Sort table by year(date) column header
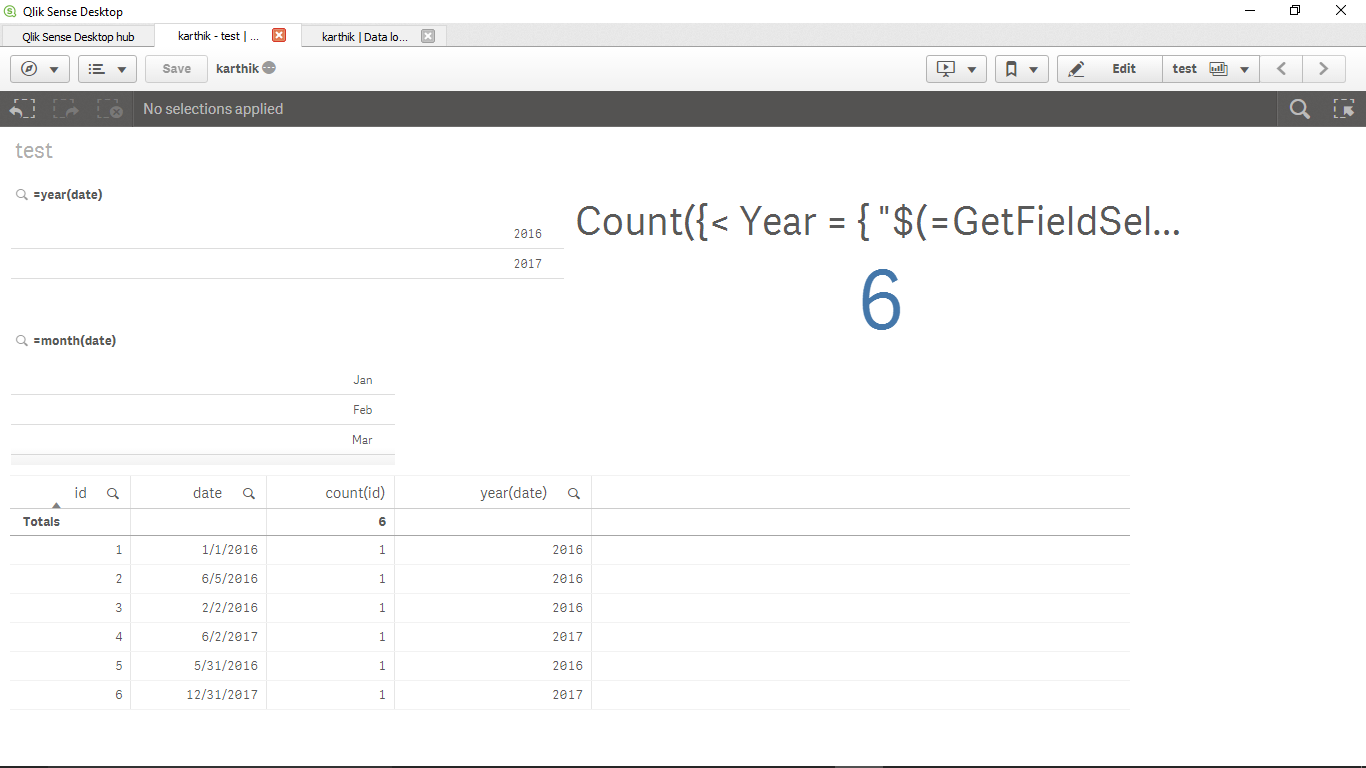 point(514,493)
